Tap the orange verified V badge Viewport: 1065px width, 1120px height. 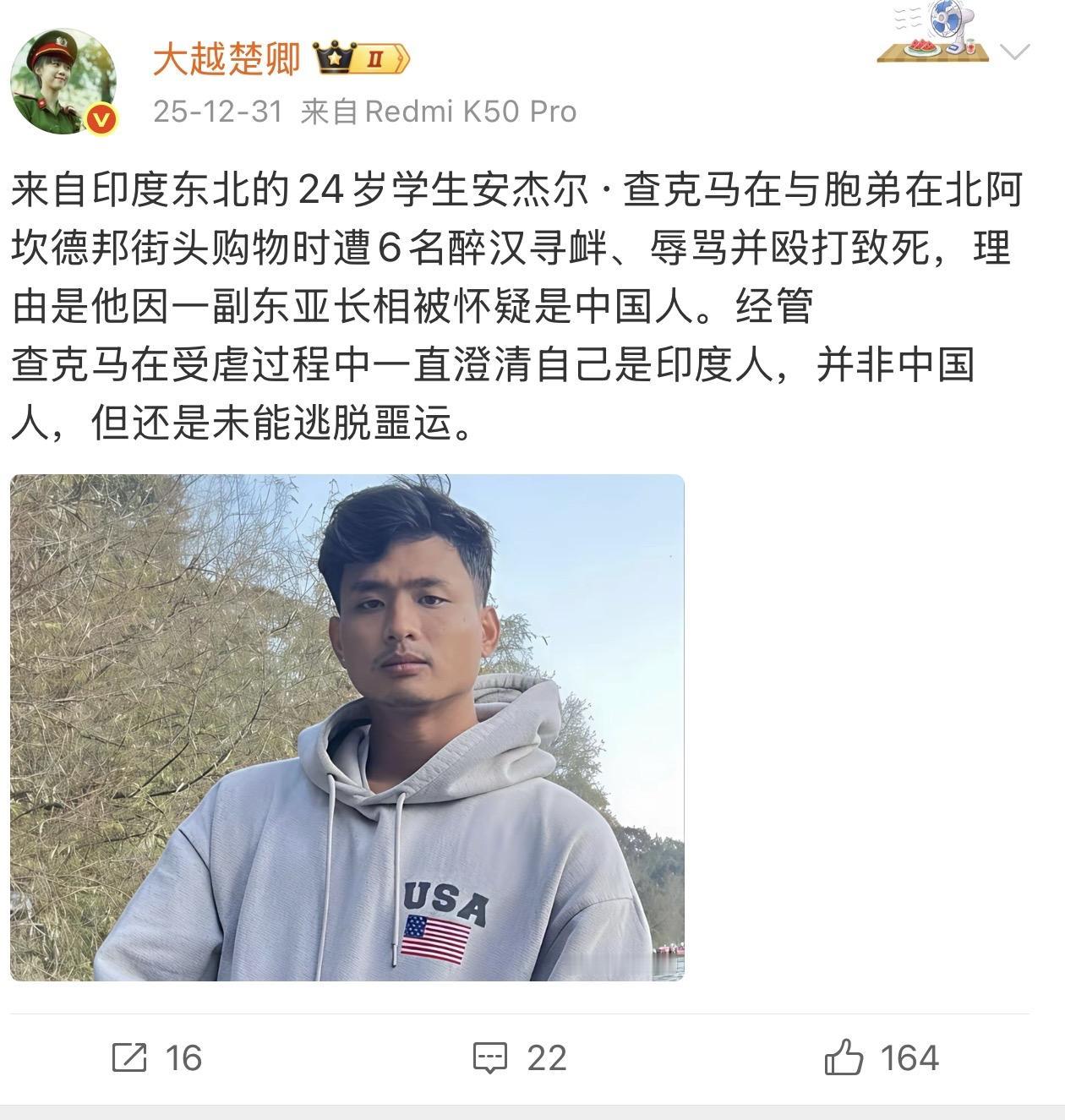tap(101, 119)
